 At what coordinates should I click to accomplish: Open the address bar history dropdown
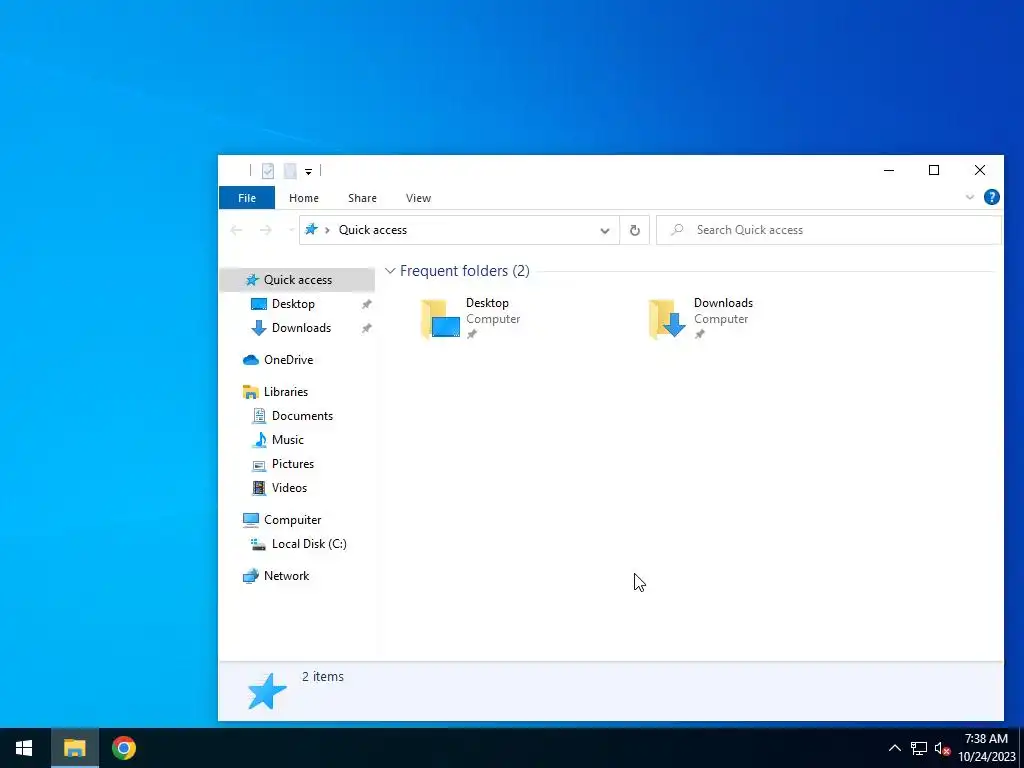coord(605,231)
